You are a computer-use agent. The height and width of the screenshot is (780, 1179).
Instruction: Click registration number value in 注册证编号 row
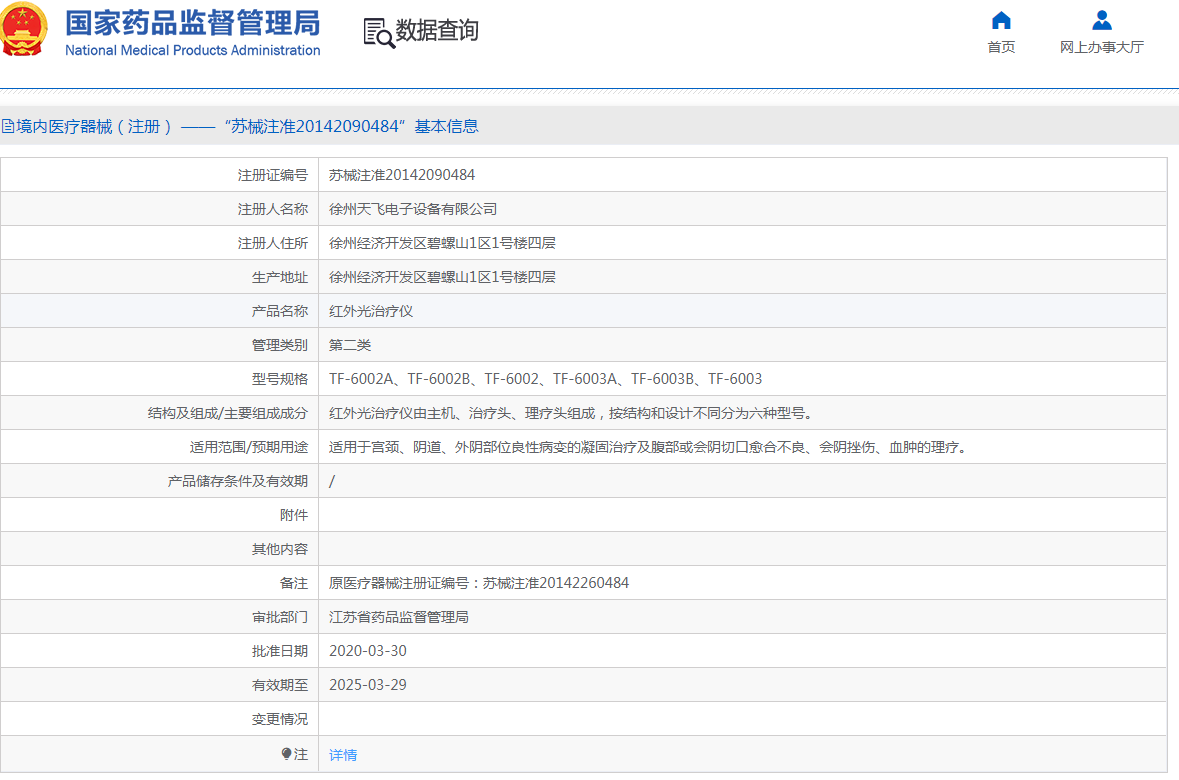tap(402, 175)
